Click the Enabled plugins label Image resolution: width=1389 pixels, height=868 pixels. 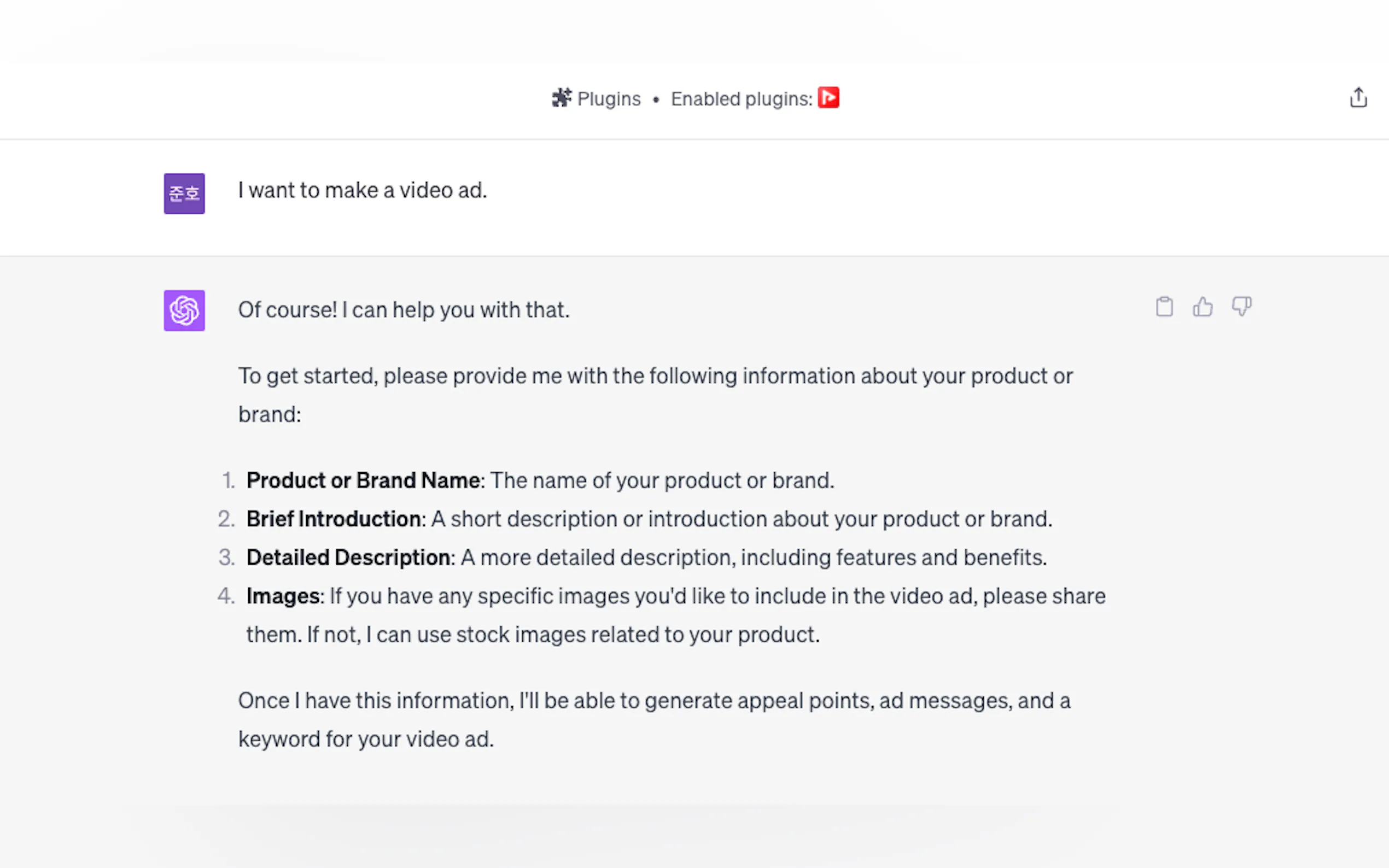742,99
